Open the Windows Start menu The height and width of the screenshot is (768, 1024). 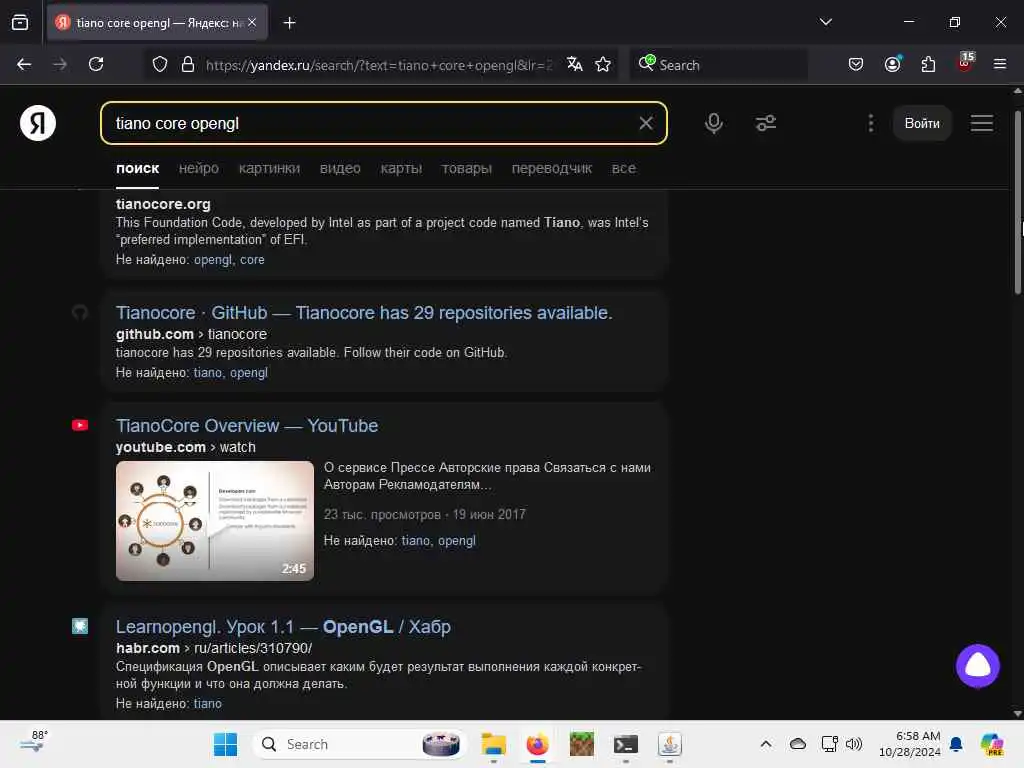click(x=225, y=744)
